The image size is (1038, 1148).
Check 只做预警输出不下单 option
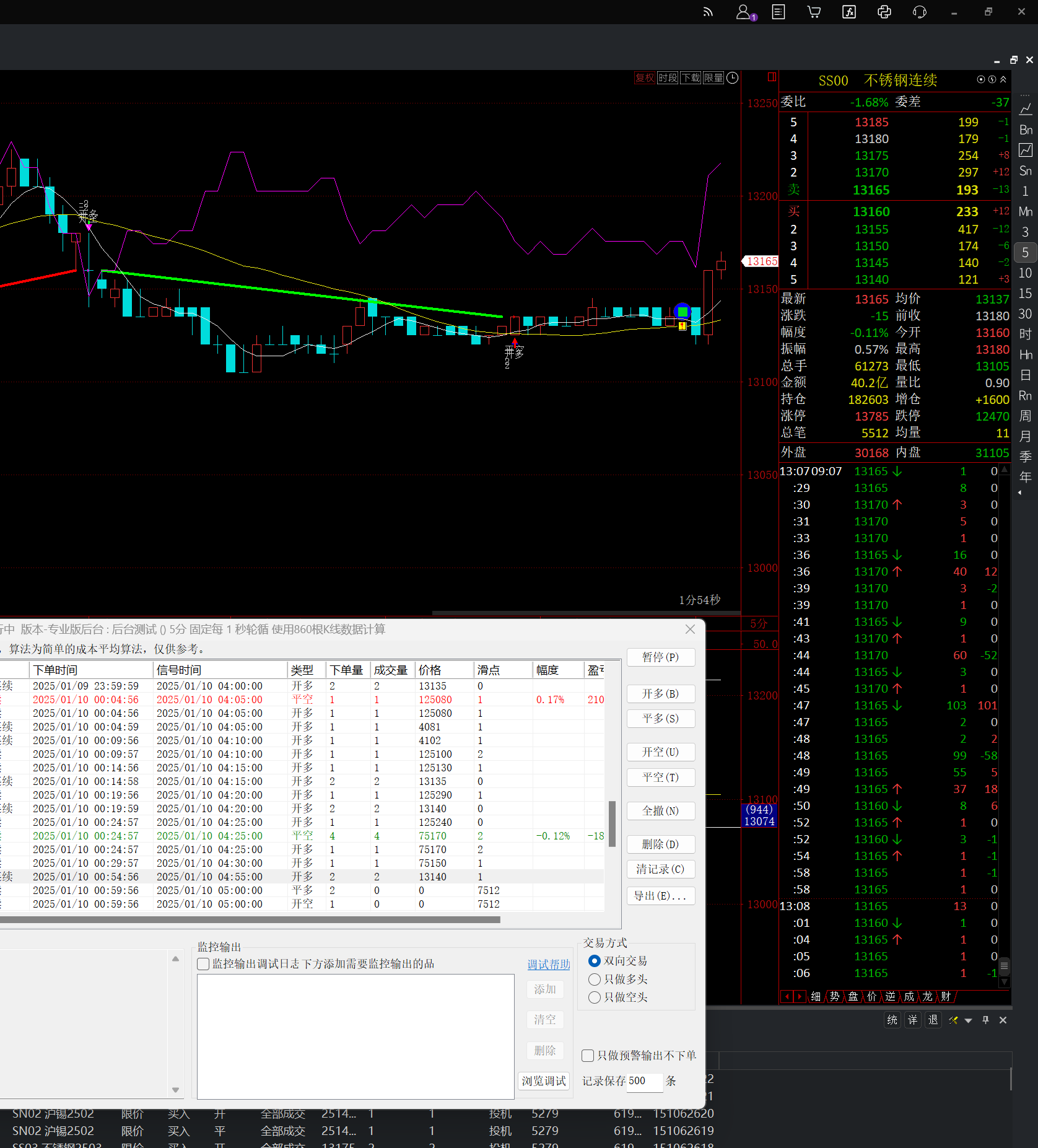point(588,1056)
